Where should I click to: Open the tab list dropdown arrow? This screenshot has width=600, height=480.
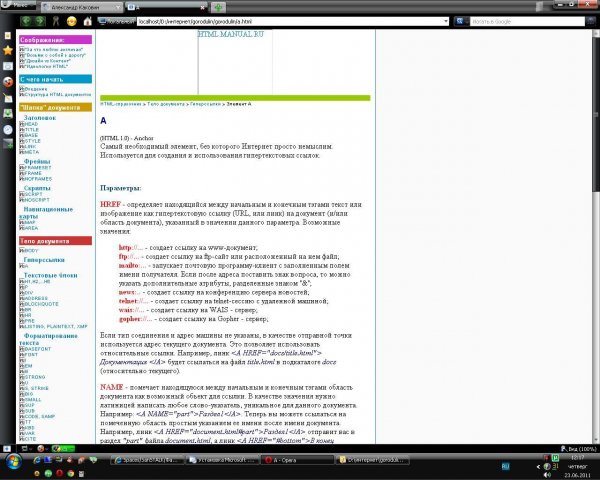click(540, 7)
